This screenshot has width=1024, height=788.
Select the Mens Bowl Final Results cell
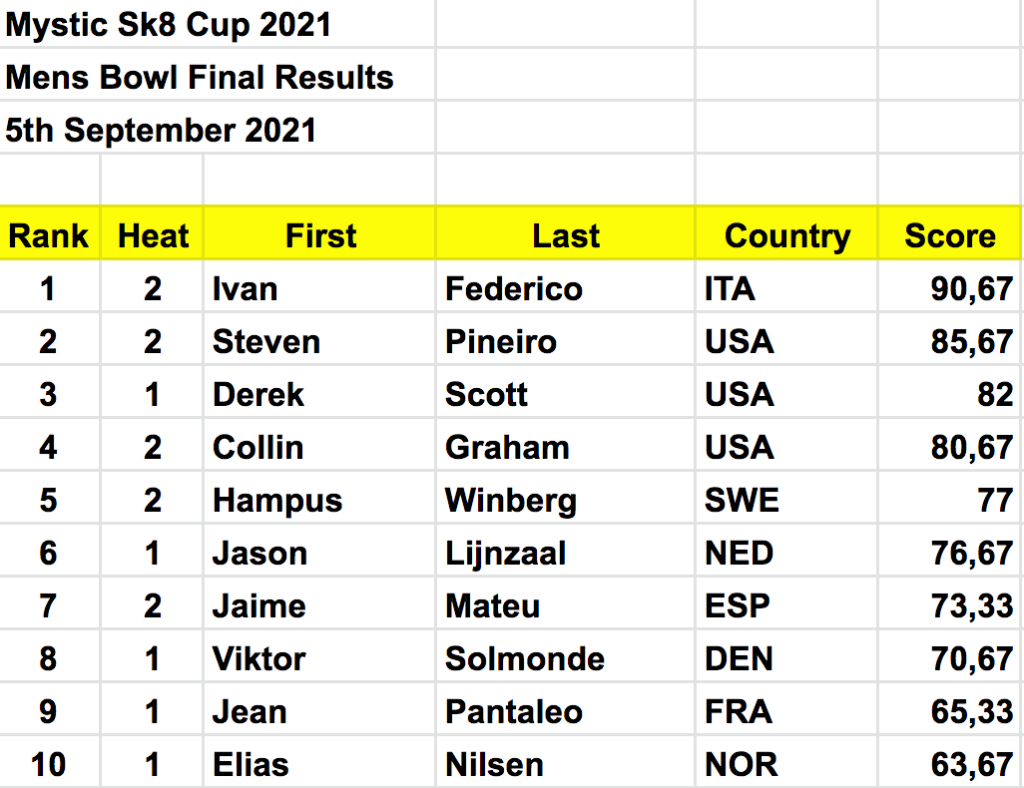pyautogui.click(x=200, y=77)
